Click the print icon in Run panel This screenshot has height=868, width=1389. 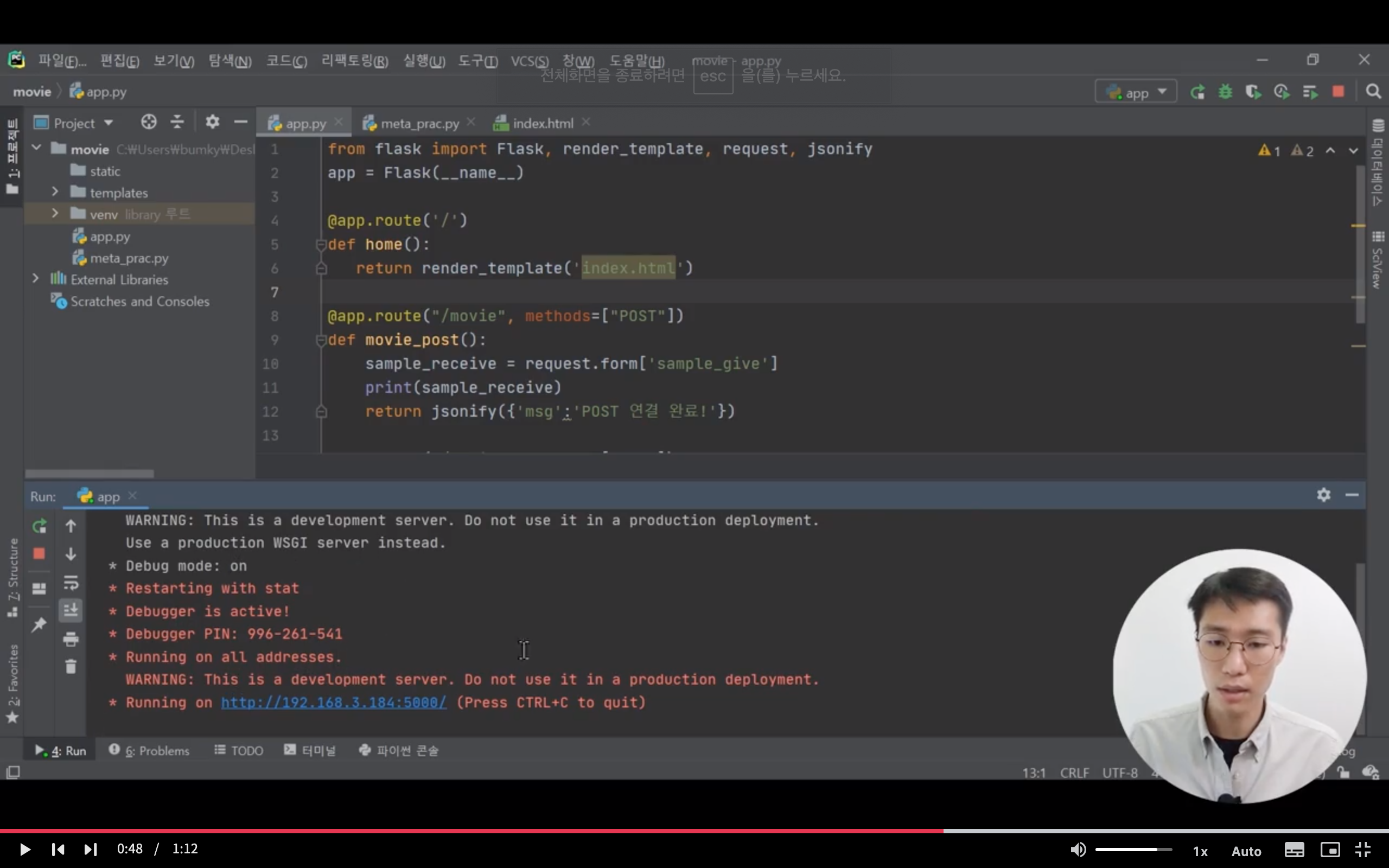tap(71, 639)
